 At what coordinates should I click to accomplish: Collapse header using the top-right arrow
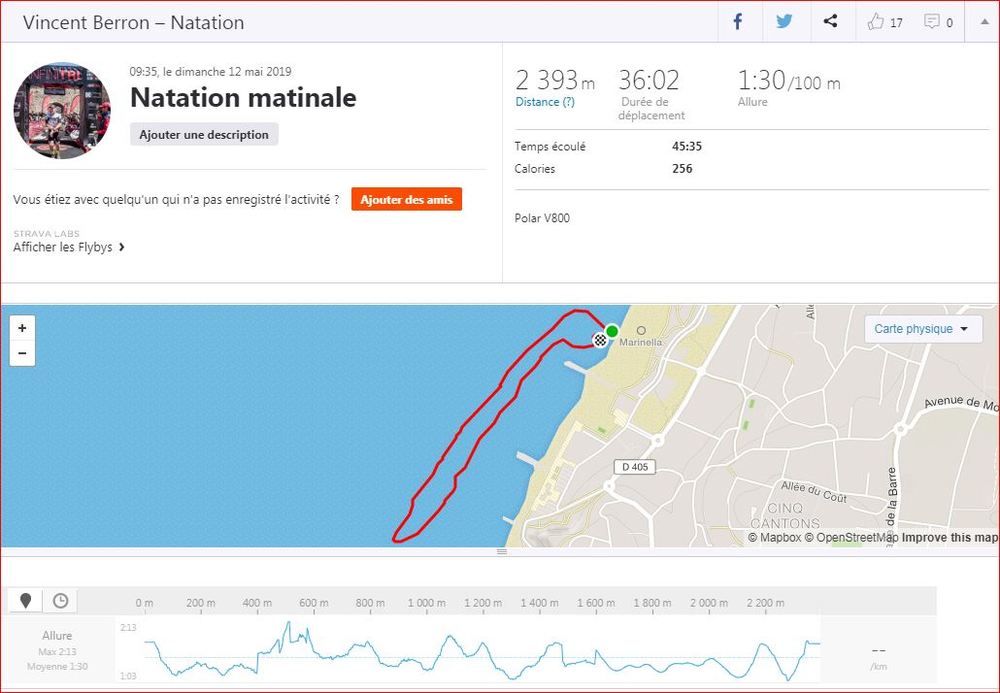[x=981, y=22]
